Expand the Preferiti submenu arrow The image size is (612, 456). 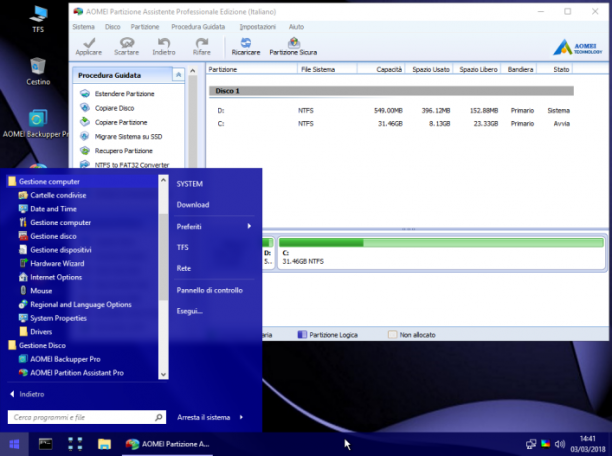coord(249,226)
